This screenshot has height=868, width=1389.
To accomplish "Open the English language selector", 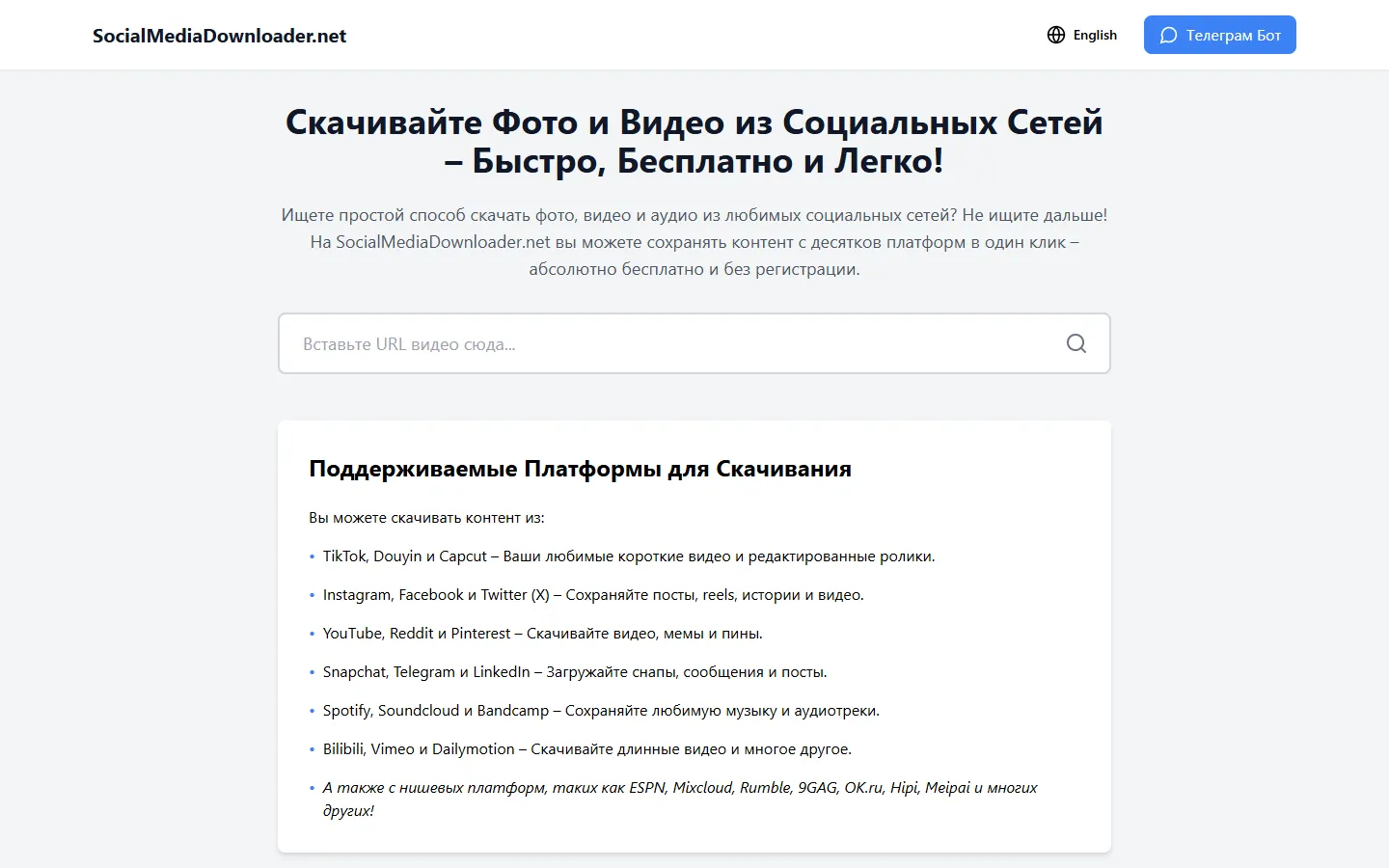I will (1082, 35).
